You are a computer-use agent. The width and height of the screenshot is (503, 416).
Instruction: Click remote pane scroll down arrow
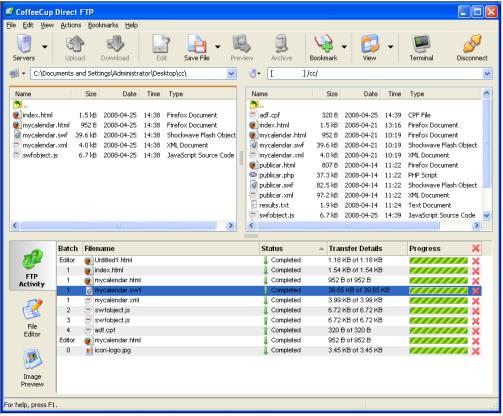pos(486,216)
